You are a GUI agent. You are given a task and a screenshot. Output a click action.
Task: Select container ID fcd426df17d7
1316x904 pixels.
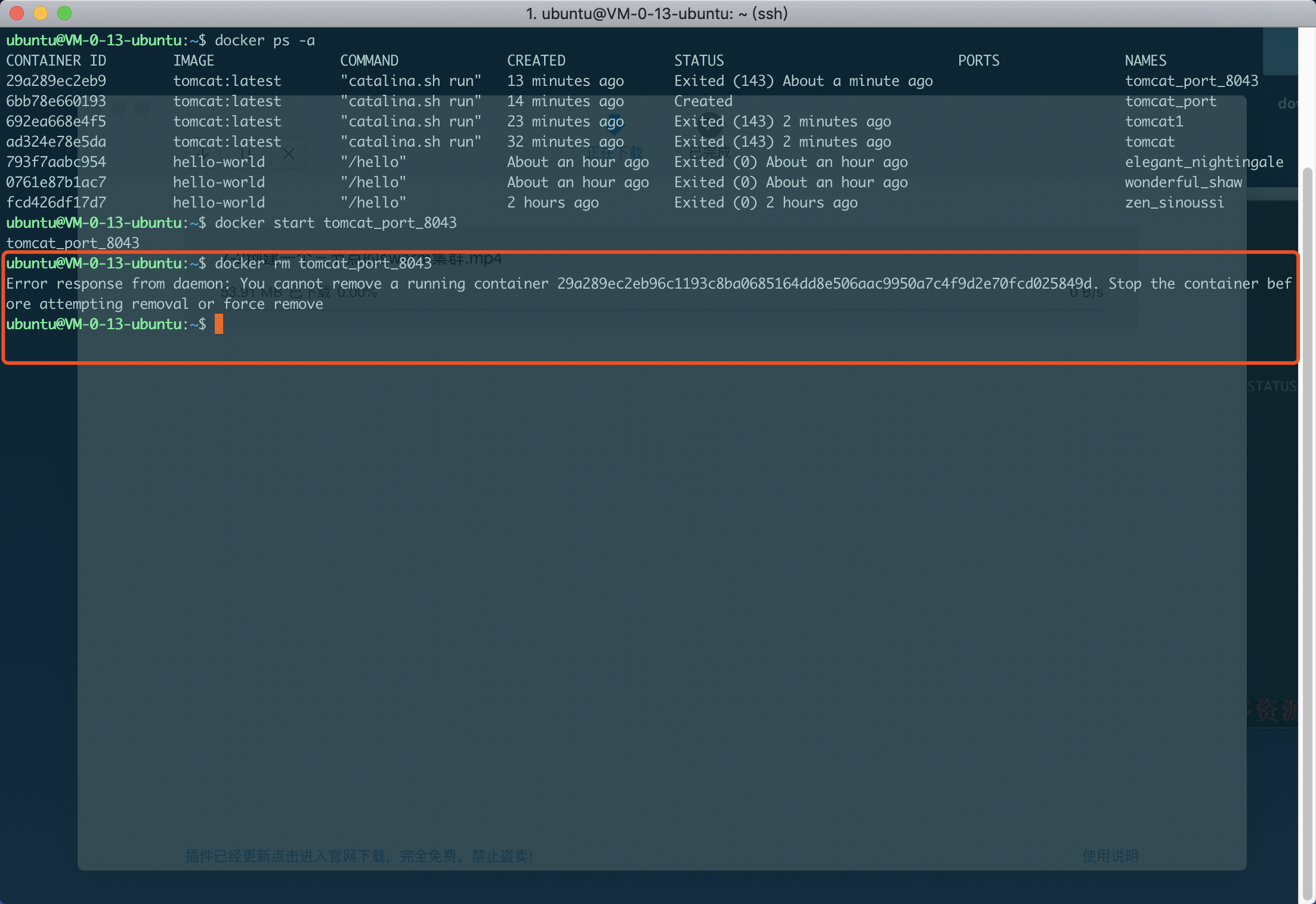[56, 202]
